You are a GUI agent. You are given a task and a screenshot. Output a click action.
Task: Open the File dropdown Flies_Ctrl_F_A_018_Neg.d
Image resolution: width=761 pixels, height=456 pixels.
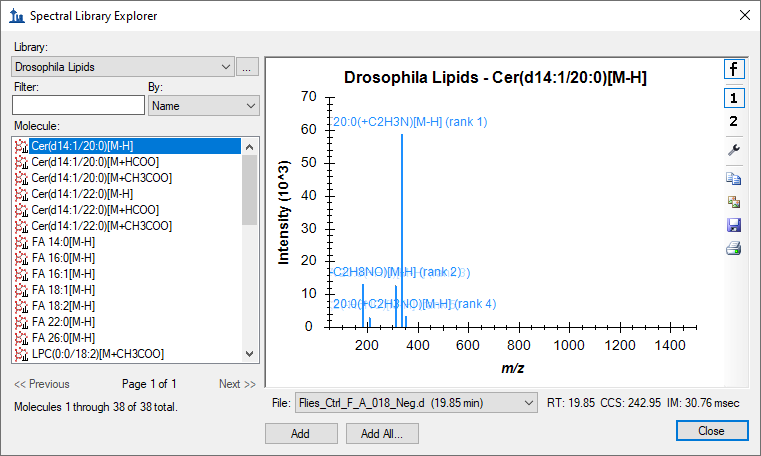416,403
